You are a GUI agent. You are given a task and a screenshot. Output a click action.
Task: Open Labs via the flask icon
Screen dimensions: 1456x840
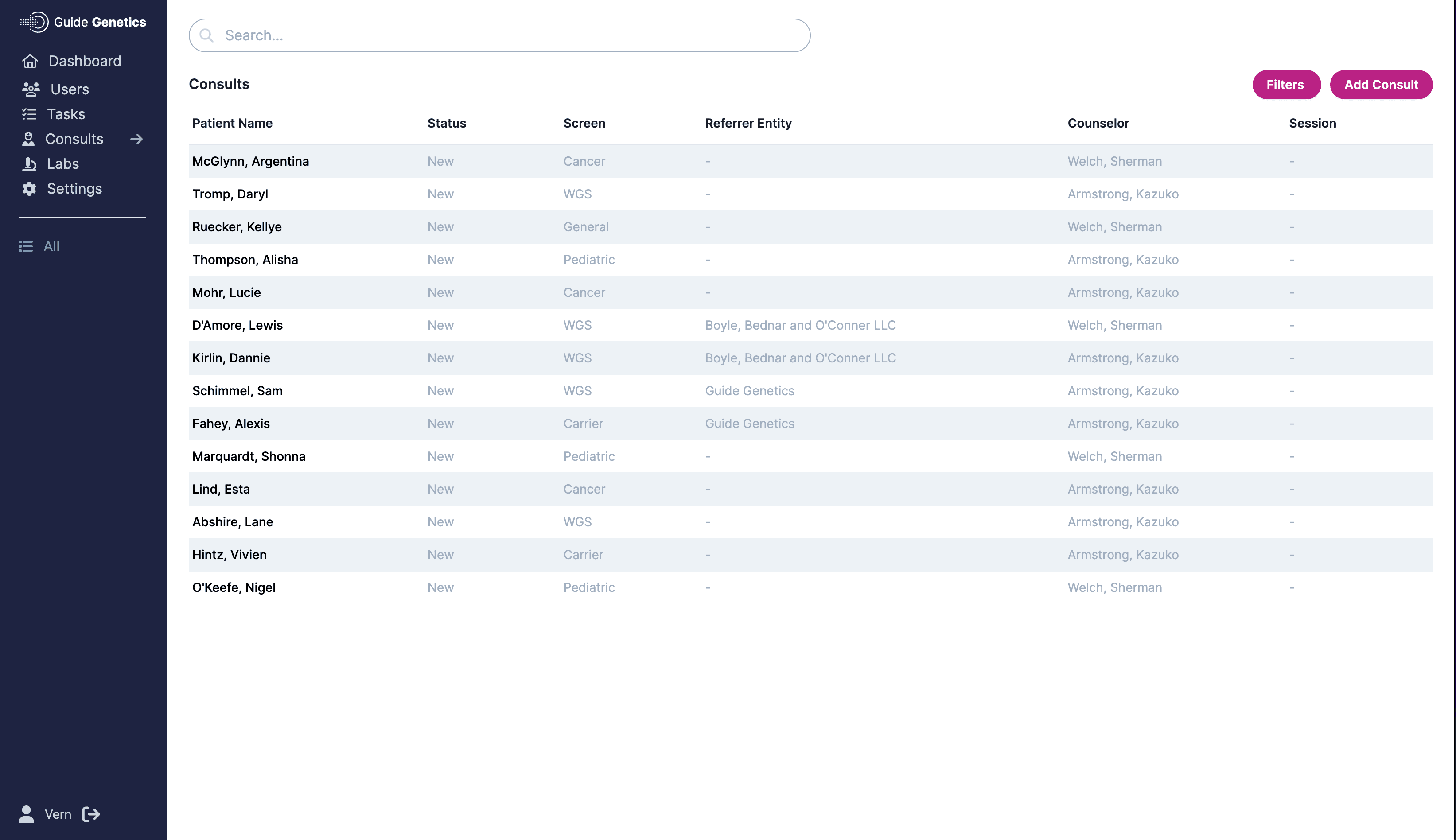pos(30,164)
